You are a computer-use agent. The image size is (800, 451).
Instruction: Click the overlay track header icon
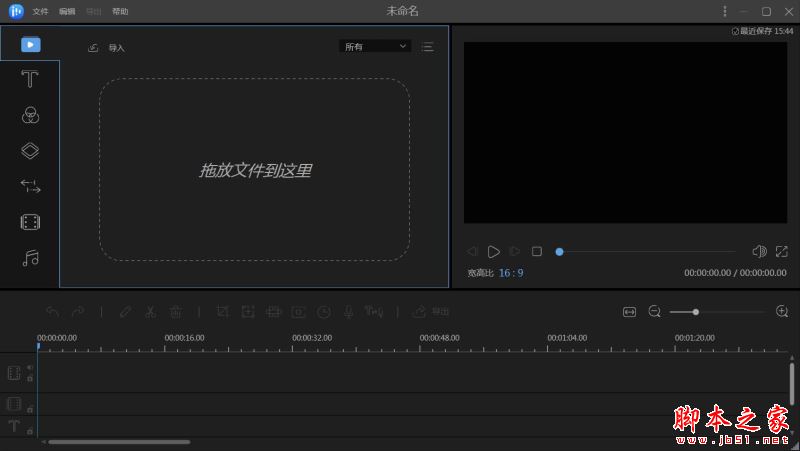(x=14, y=404)
